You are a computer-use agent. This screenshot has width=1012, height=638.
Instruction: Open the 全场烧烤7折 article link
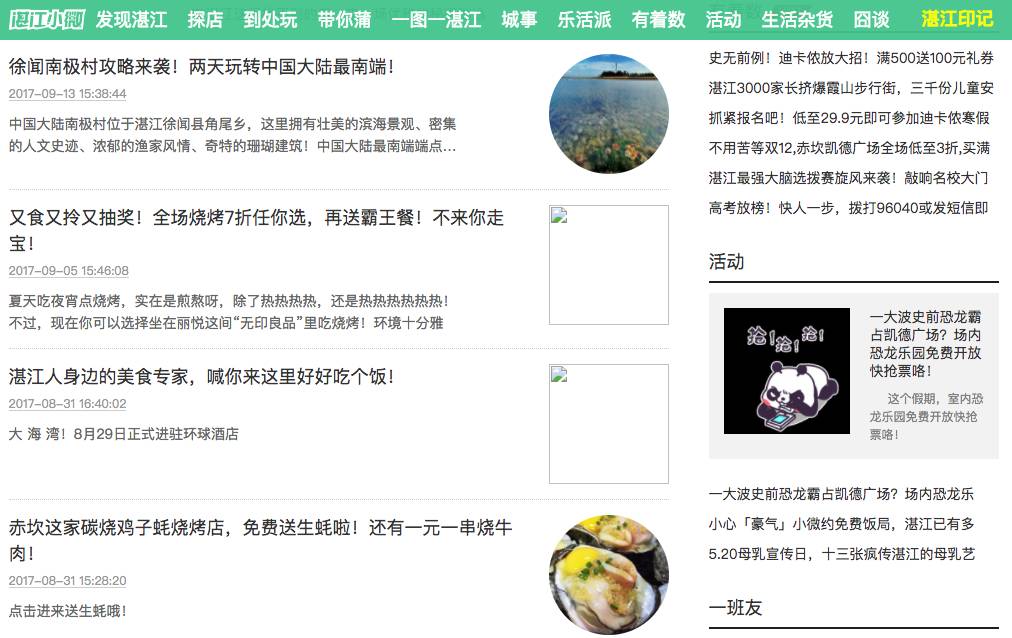(251, 221)
